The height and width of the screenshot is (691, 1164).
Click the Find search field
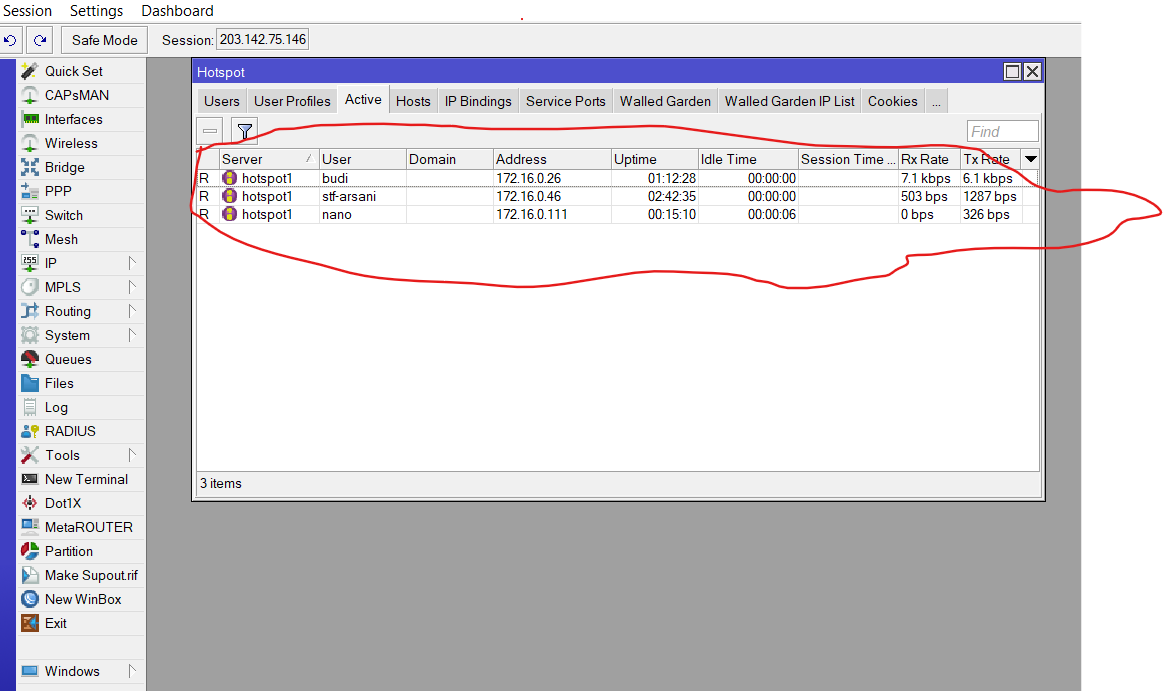tap(1002, 131)
